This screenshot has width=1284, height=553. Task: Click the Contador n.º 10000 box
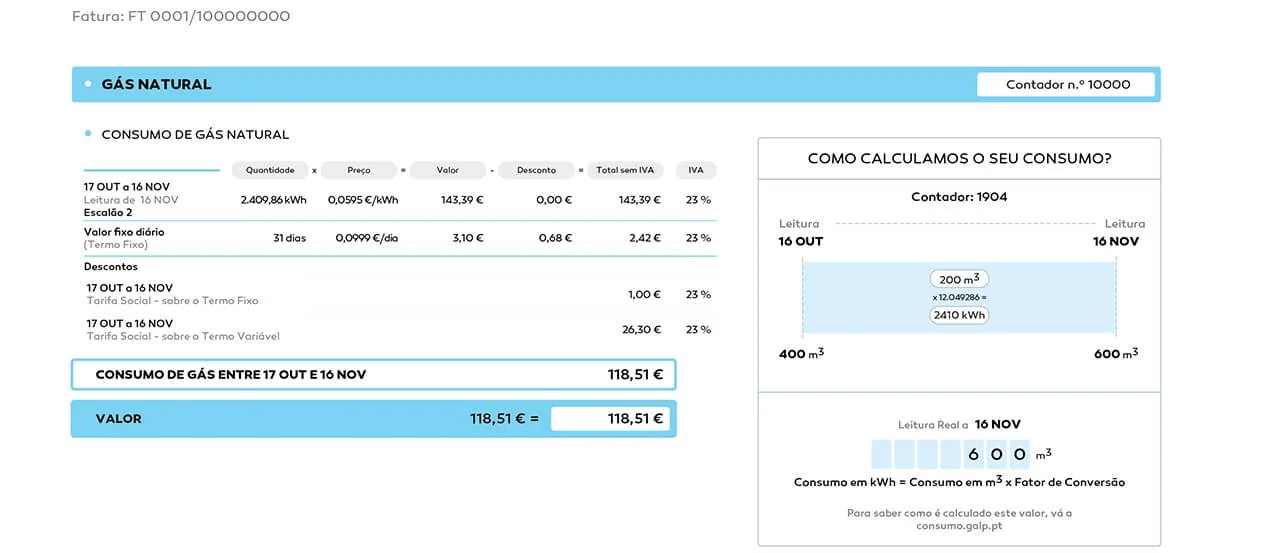click(1067, 85)
